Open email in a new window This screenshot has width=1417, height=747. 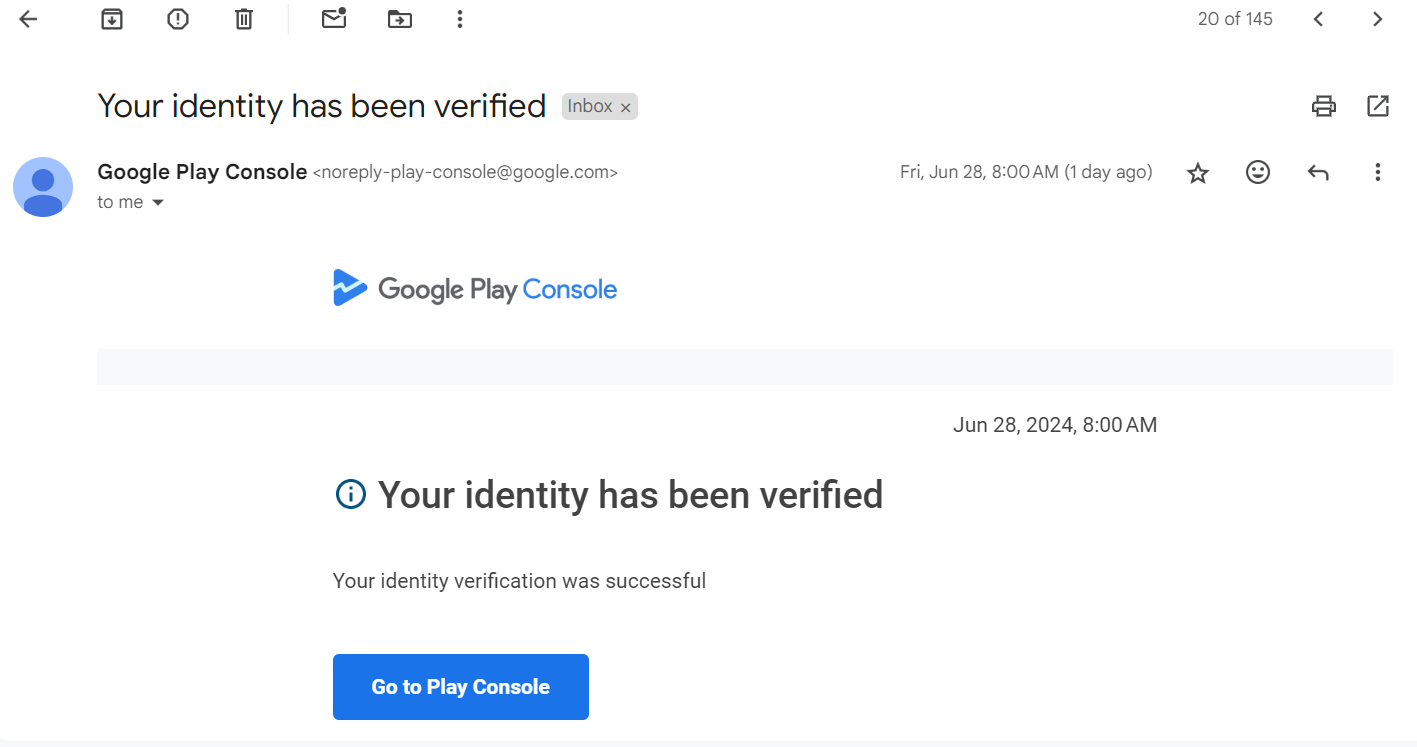tap(1378, 106)
